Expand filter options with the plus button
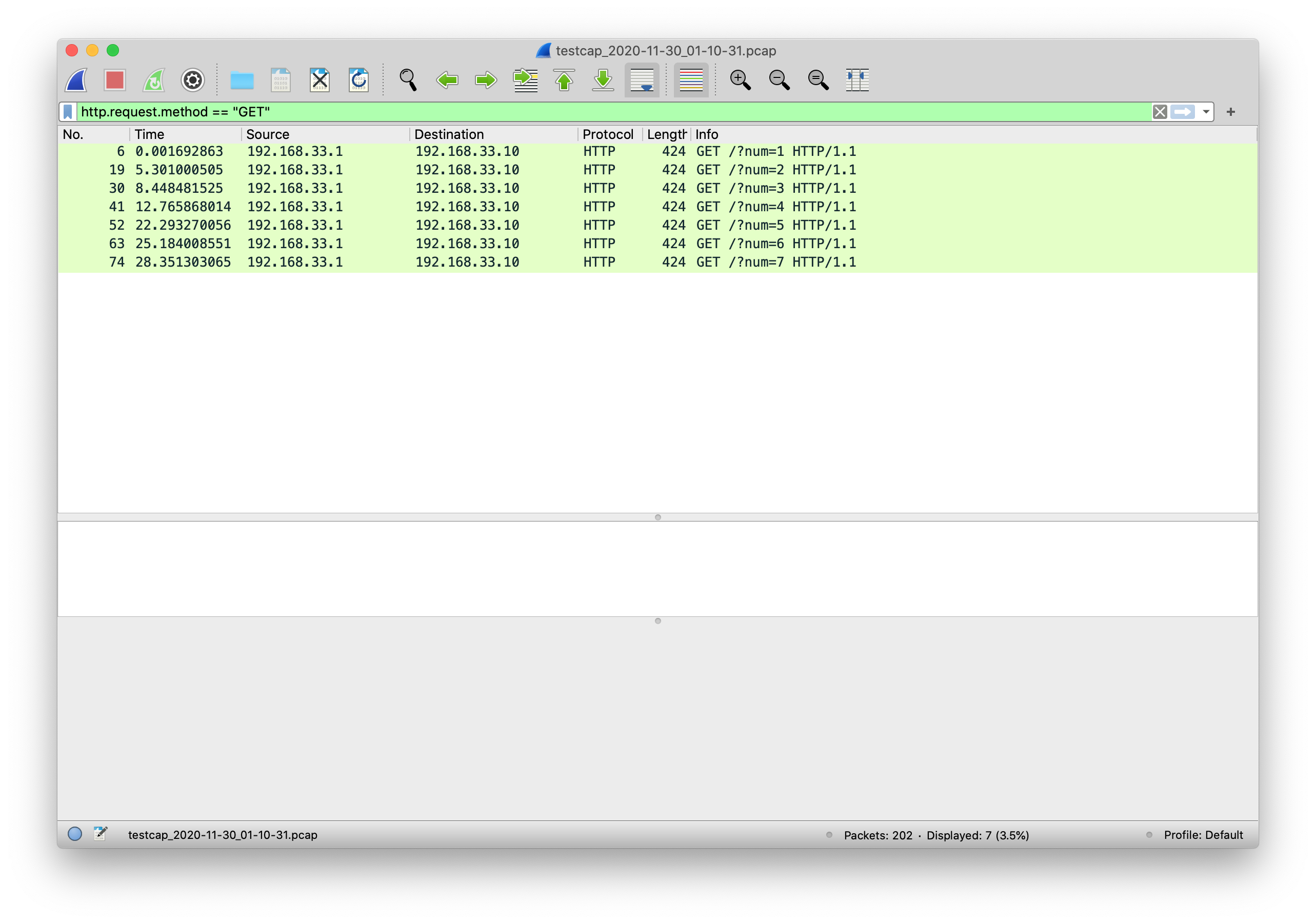The image size is (1316, 924). click(x=1230, y=112)
